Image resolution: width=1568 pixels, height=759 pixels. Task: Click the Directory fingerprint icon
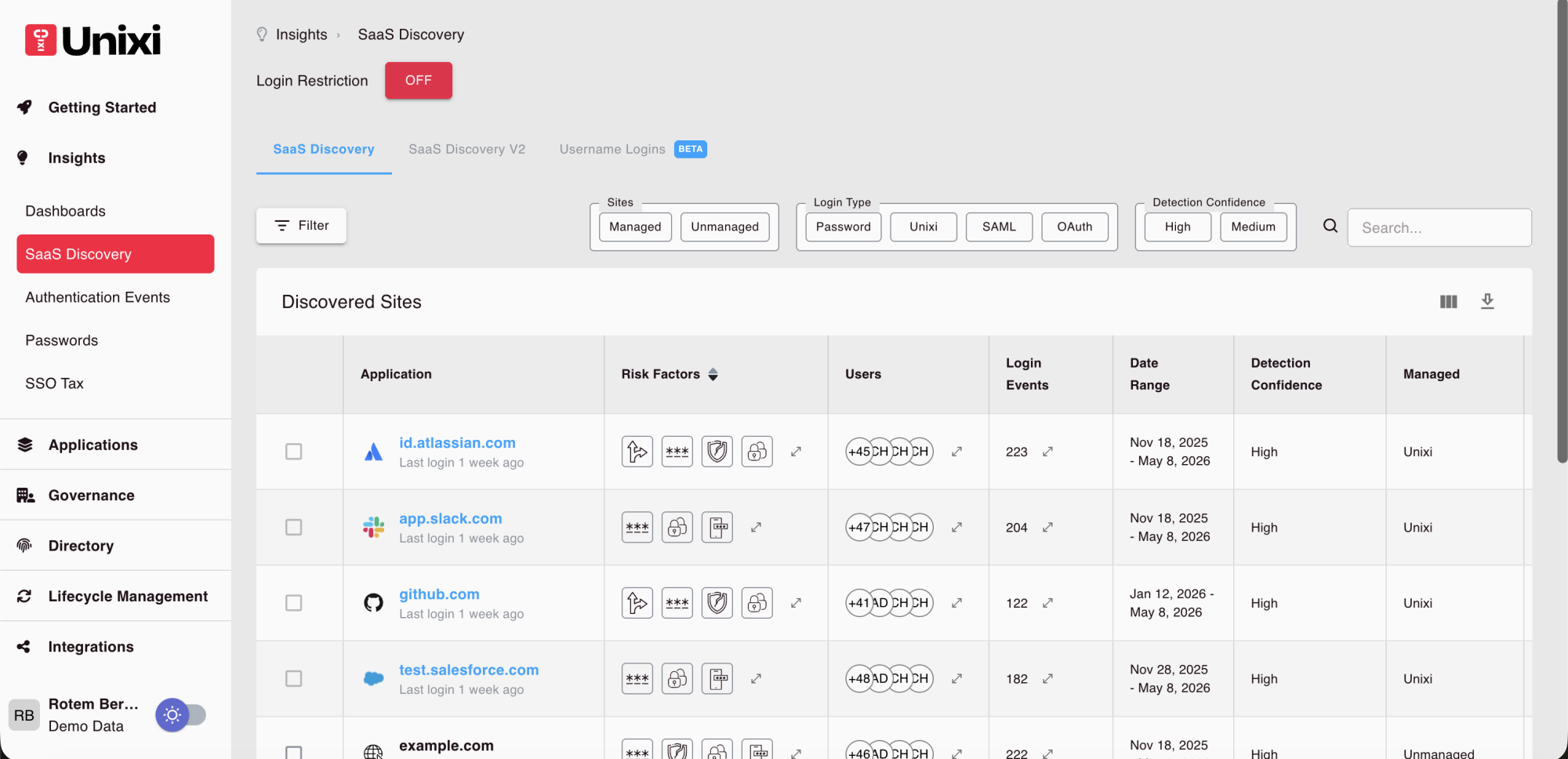click(25, 546)
